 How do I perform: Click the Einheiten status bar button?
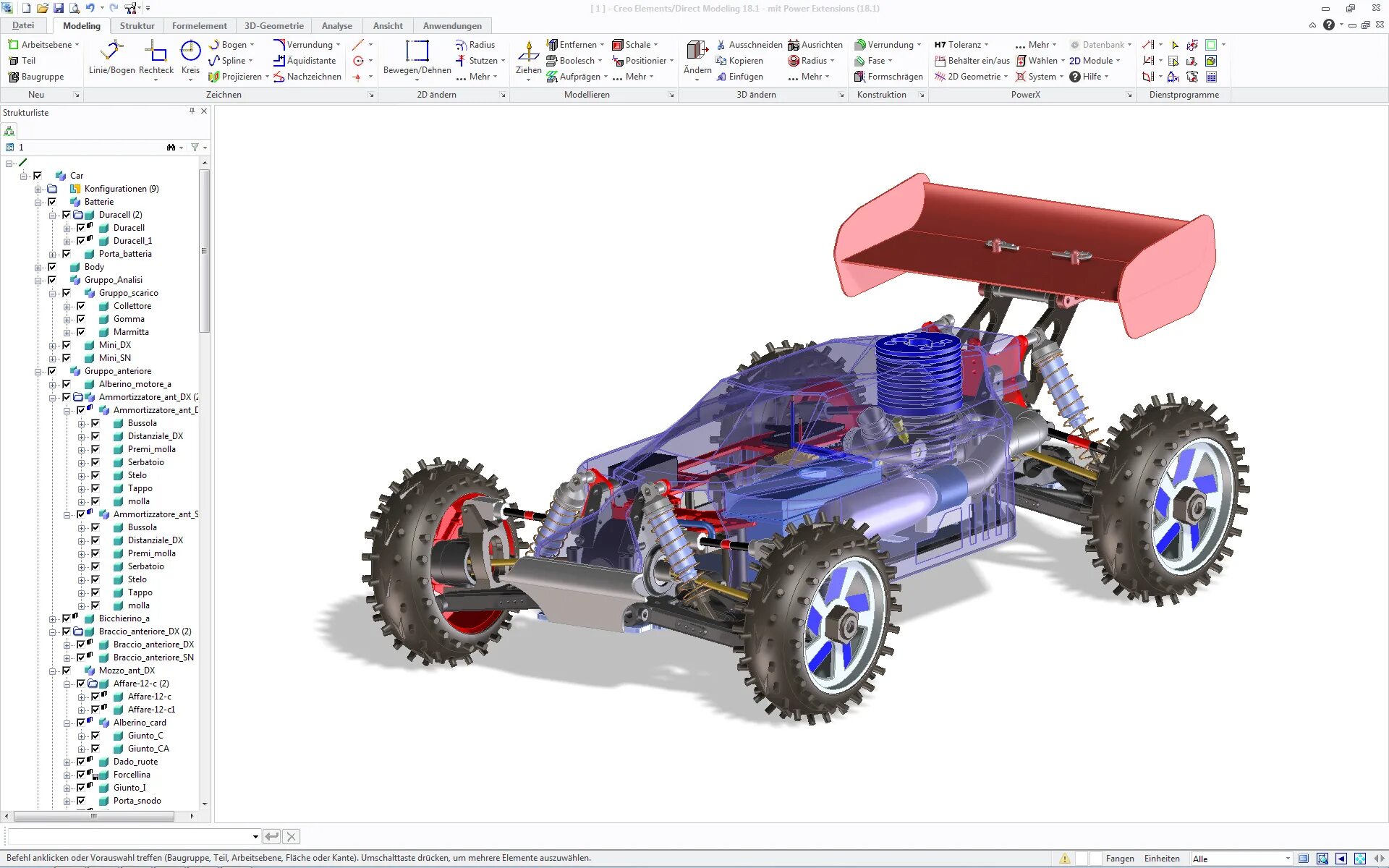click(1161, 859)
